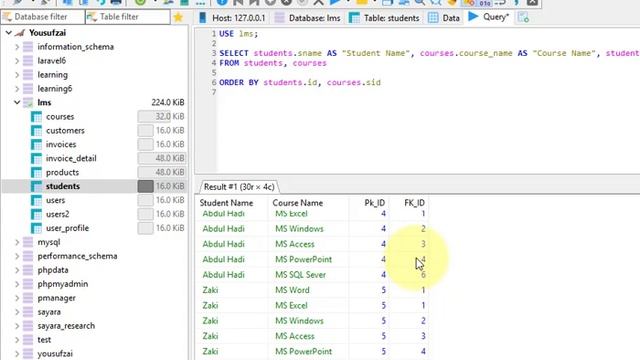The height and width of the screenshot is (360, 640).
Task: Select the students table in tree
Action: [62, 186]
